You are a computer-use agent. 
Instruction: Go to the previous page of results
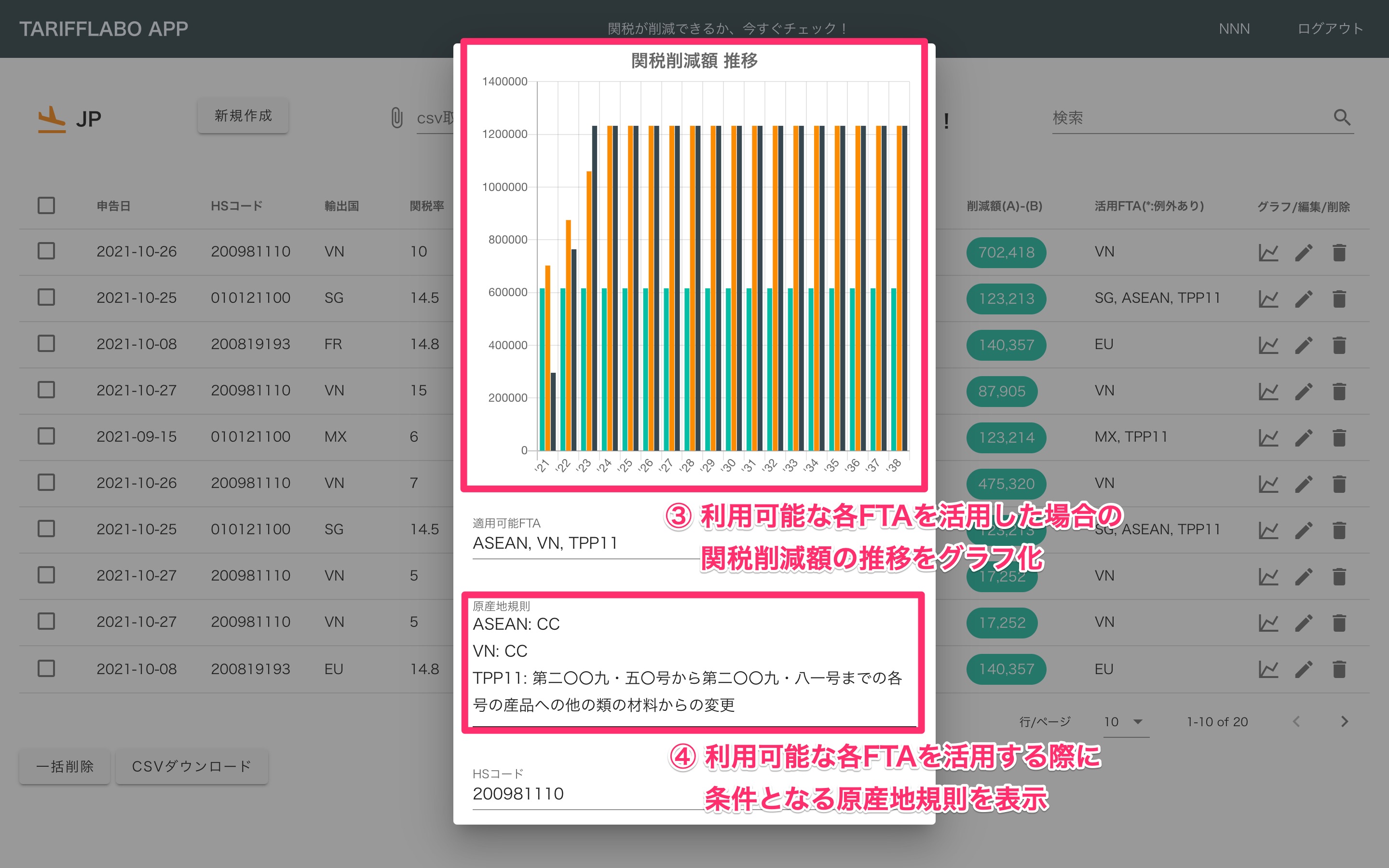click(1296, 721)
